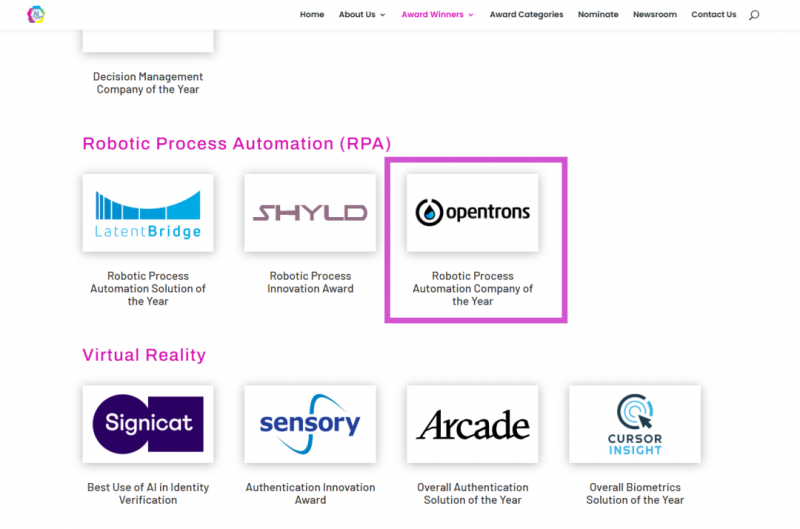Image resolution: width=800 pixels, height=529 pixels.
Task: Open the Arcade logo card
Action: tap(472, 424)
